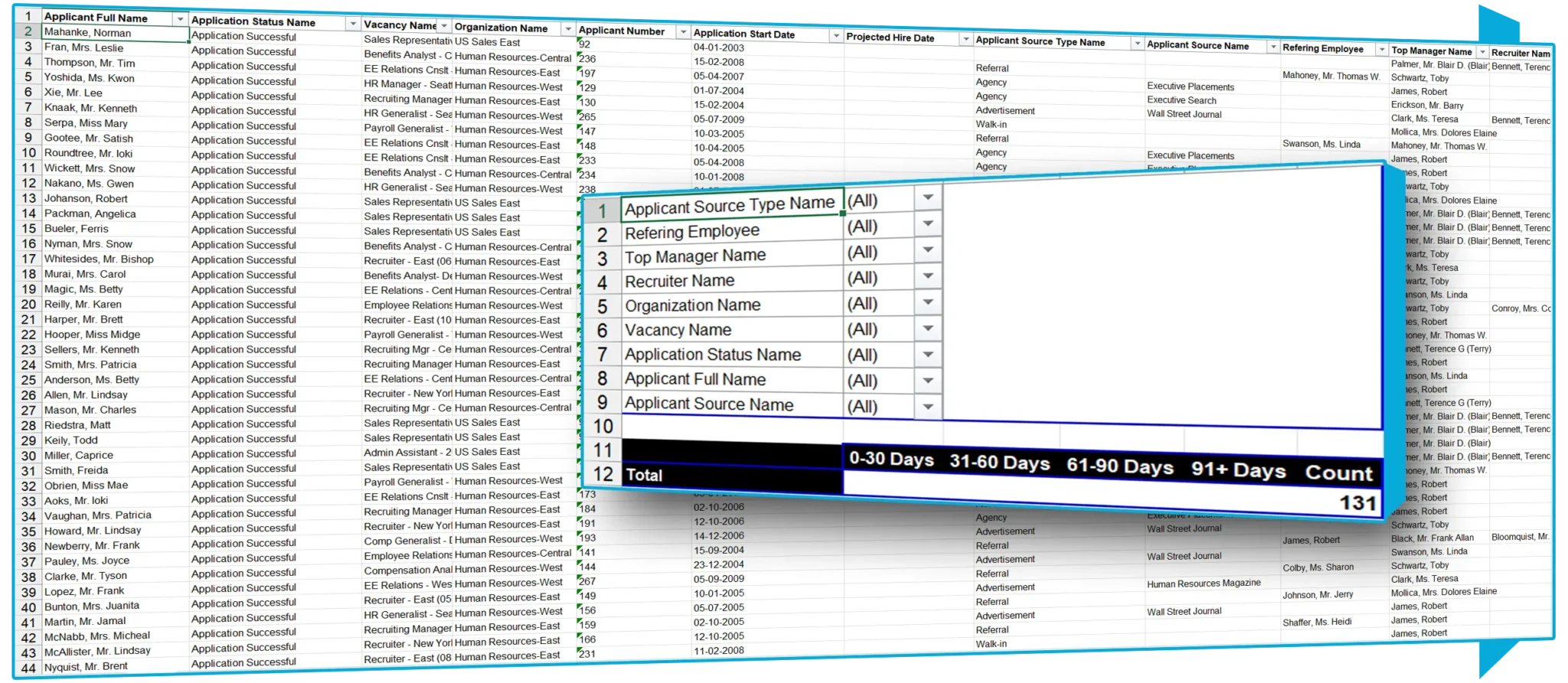Image resolution: width=1568 pixels, height=683 pixels.
Task: Expand the Organization Name column filter
Action: click(x=567, y=29)
